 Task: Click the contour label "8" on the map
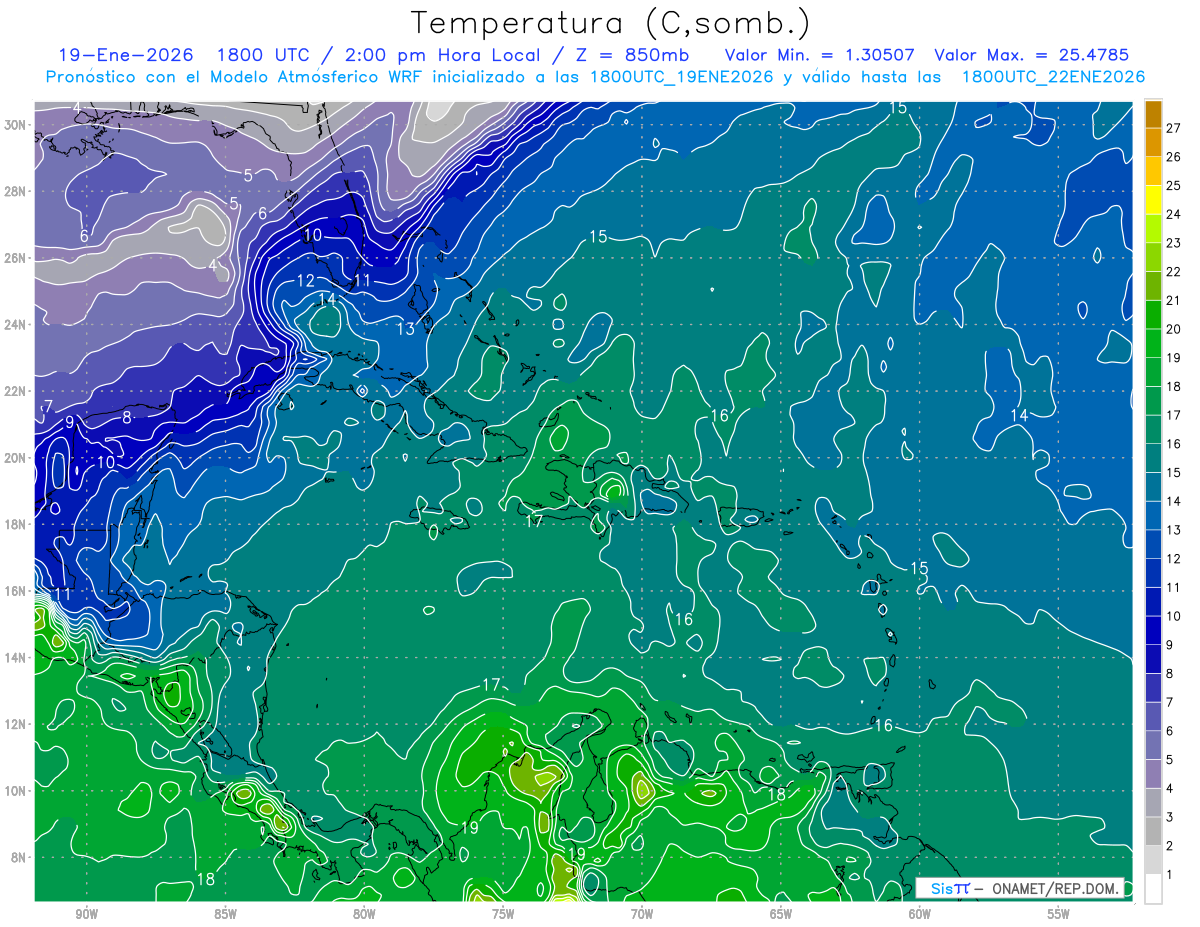pyautogui.click(x=127, y=417)
